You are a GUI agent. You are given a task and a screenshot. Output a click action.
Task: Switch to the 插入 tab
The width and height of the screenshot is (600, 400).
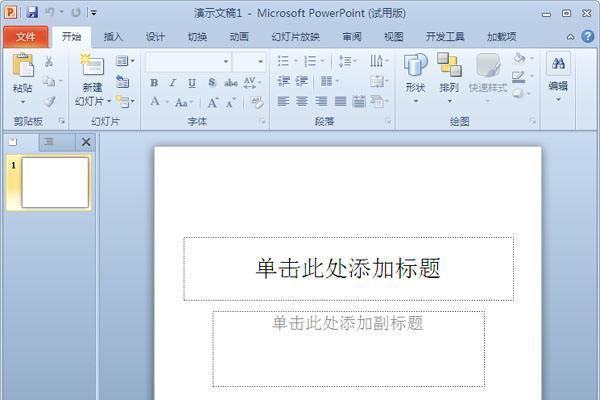(x=113, y=37)
